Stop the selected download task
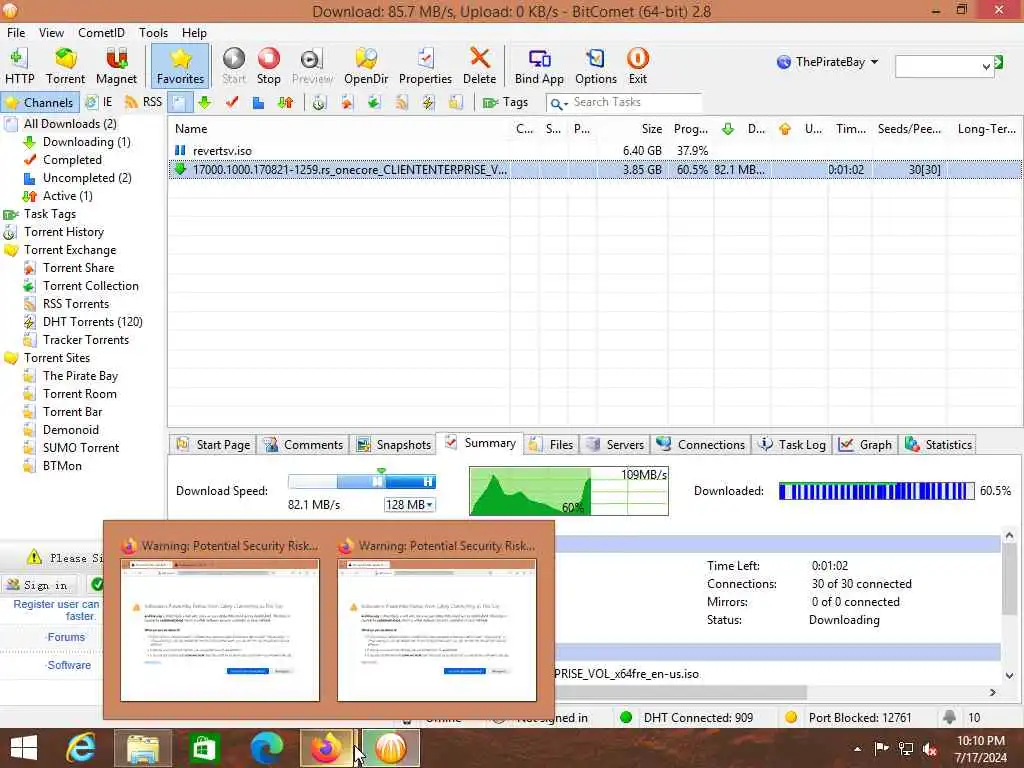 coord(268,66)
